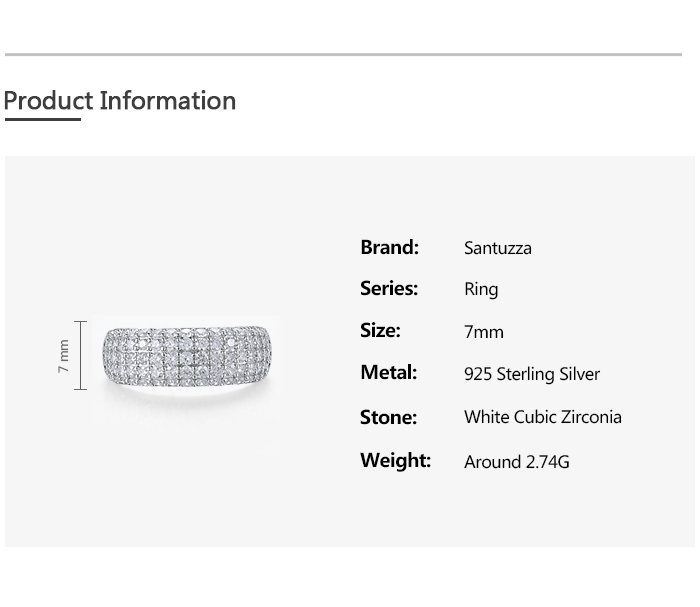The image size is (700, 607).
Task: Click the 925 Sterling Silver text
Action: coord(532,374)
